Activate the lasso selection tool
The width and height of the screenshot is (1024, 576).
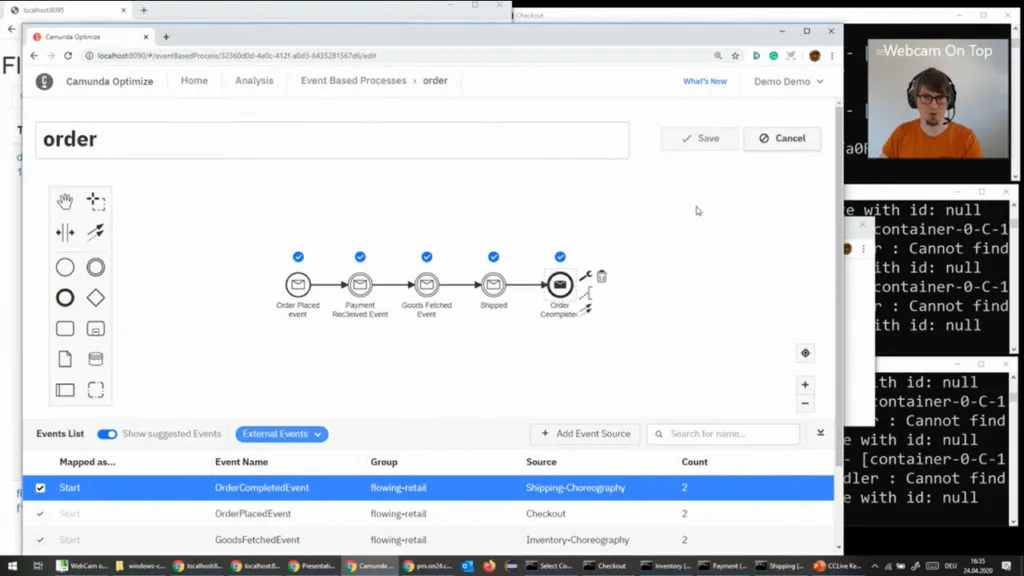(x=95, y=201)
